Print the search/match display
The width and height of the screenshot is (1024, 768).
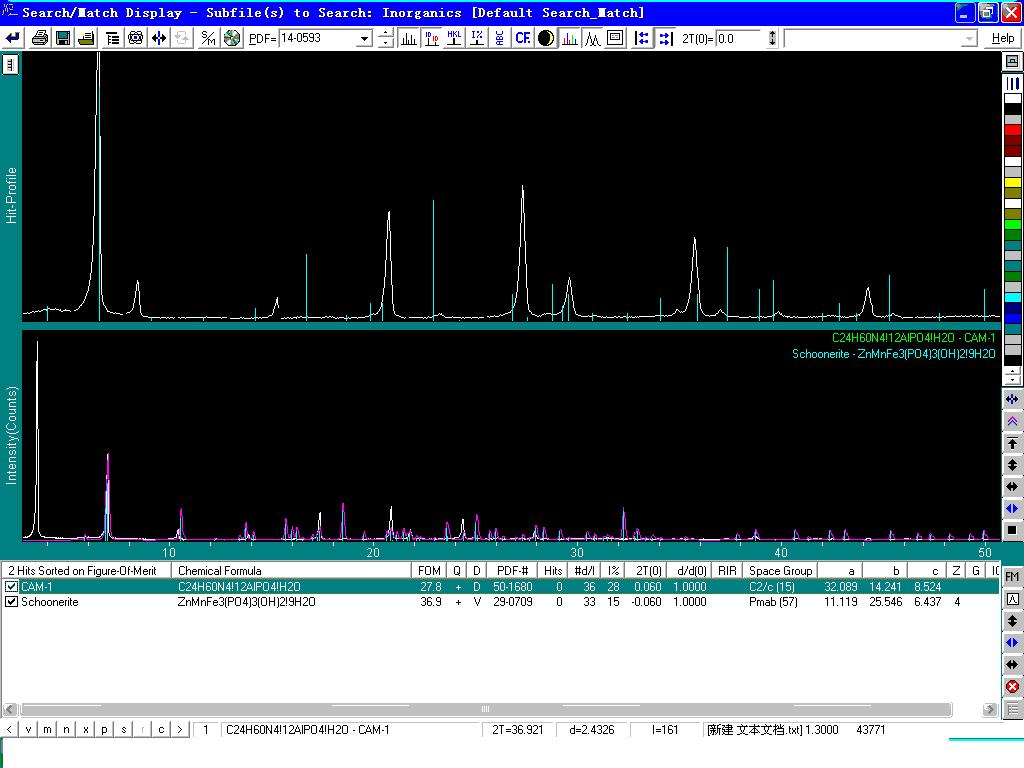(40, 39)
